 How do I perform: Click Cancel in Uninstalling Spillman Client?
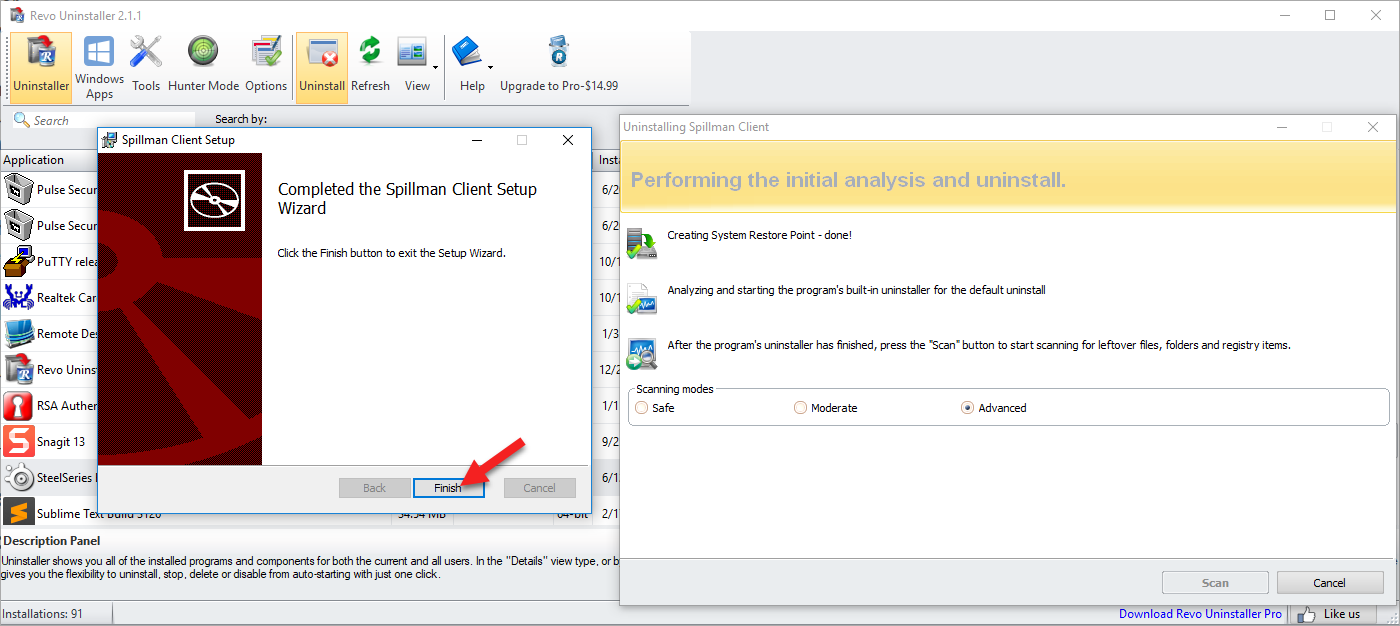1330,583
